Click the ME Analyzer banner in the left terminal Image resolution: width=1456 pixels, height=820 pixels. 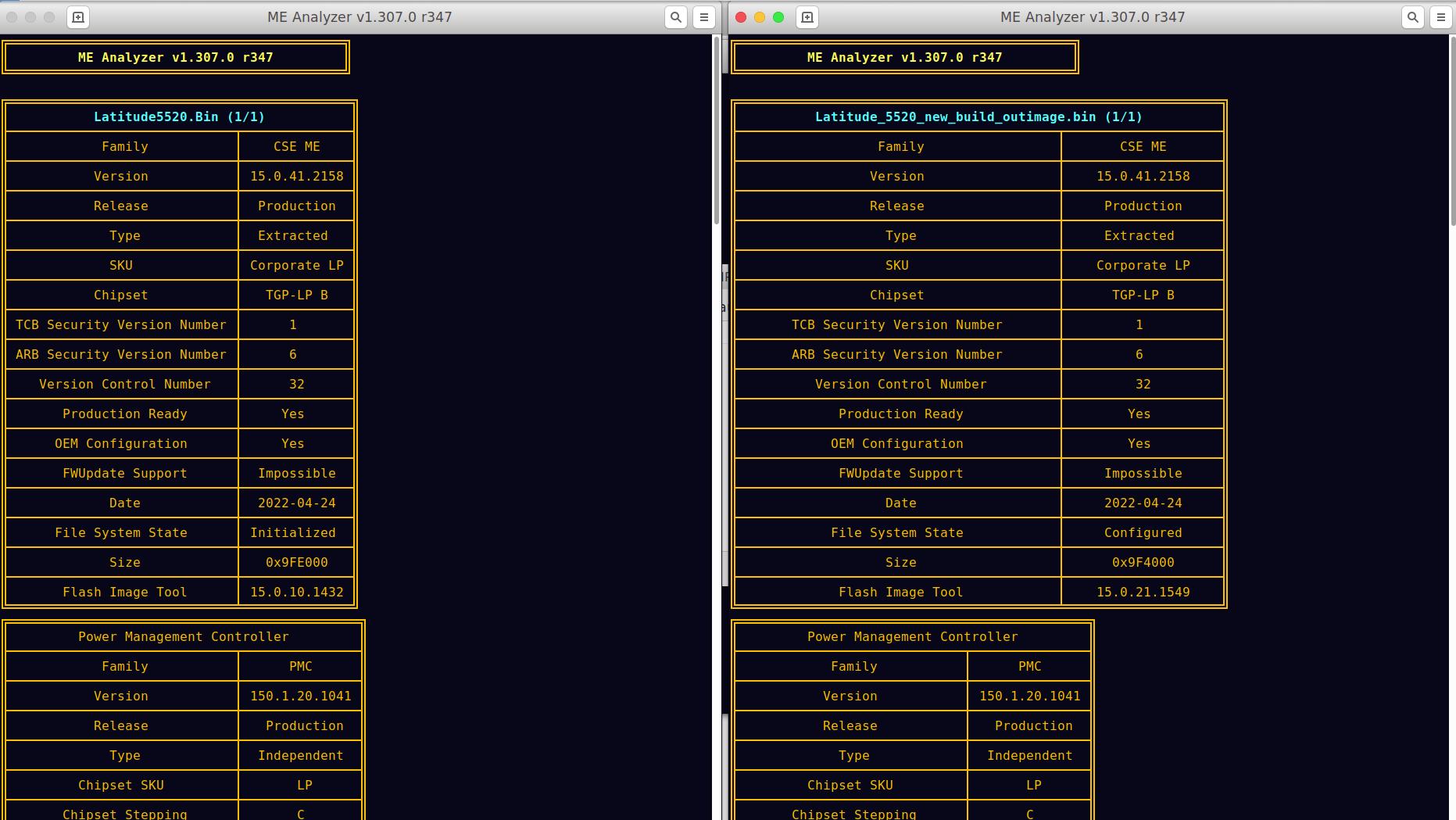pyautogui.click(x=176, y=57)
